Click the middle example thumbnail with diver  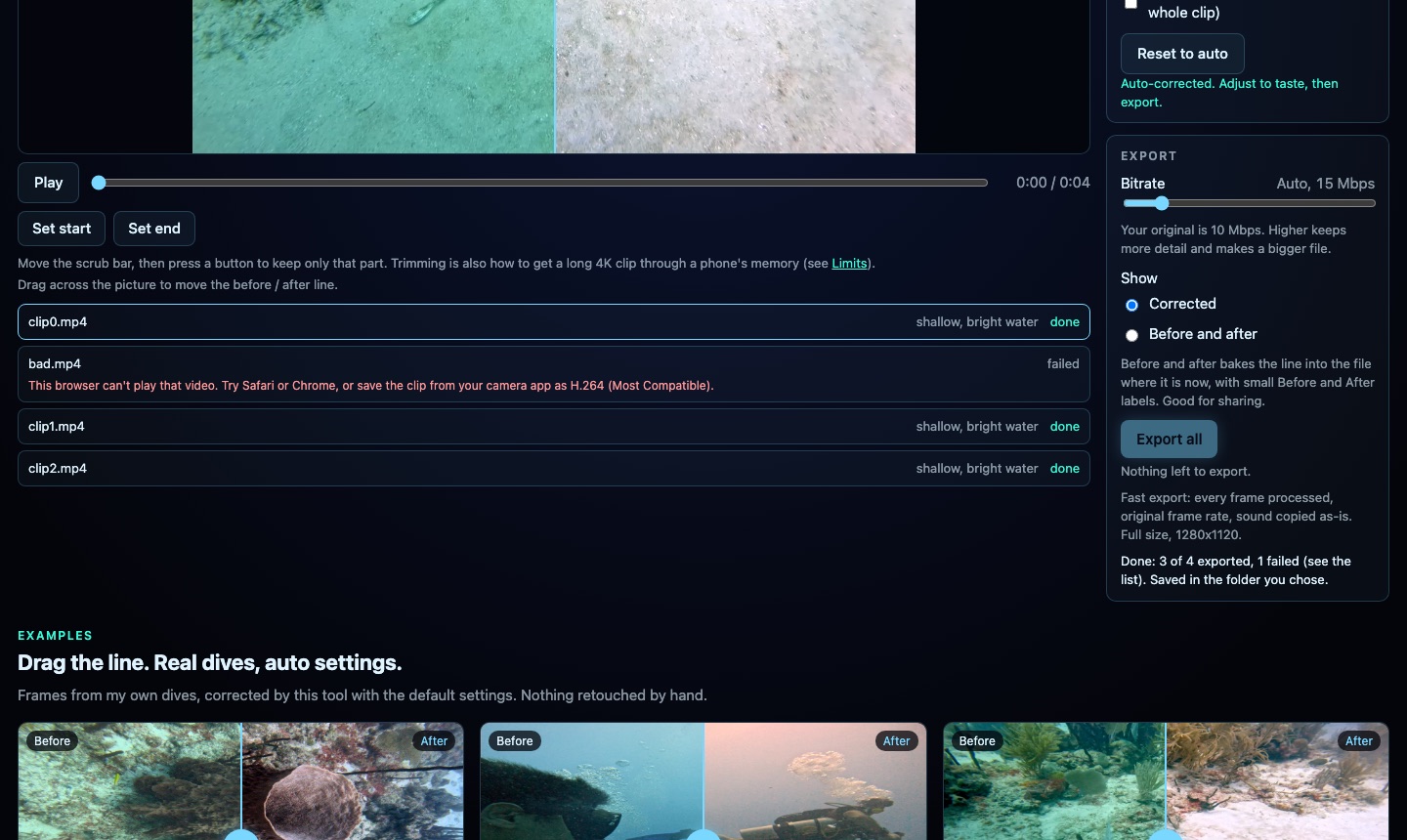tap(703, 781)
